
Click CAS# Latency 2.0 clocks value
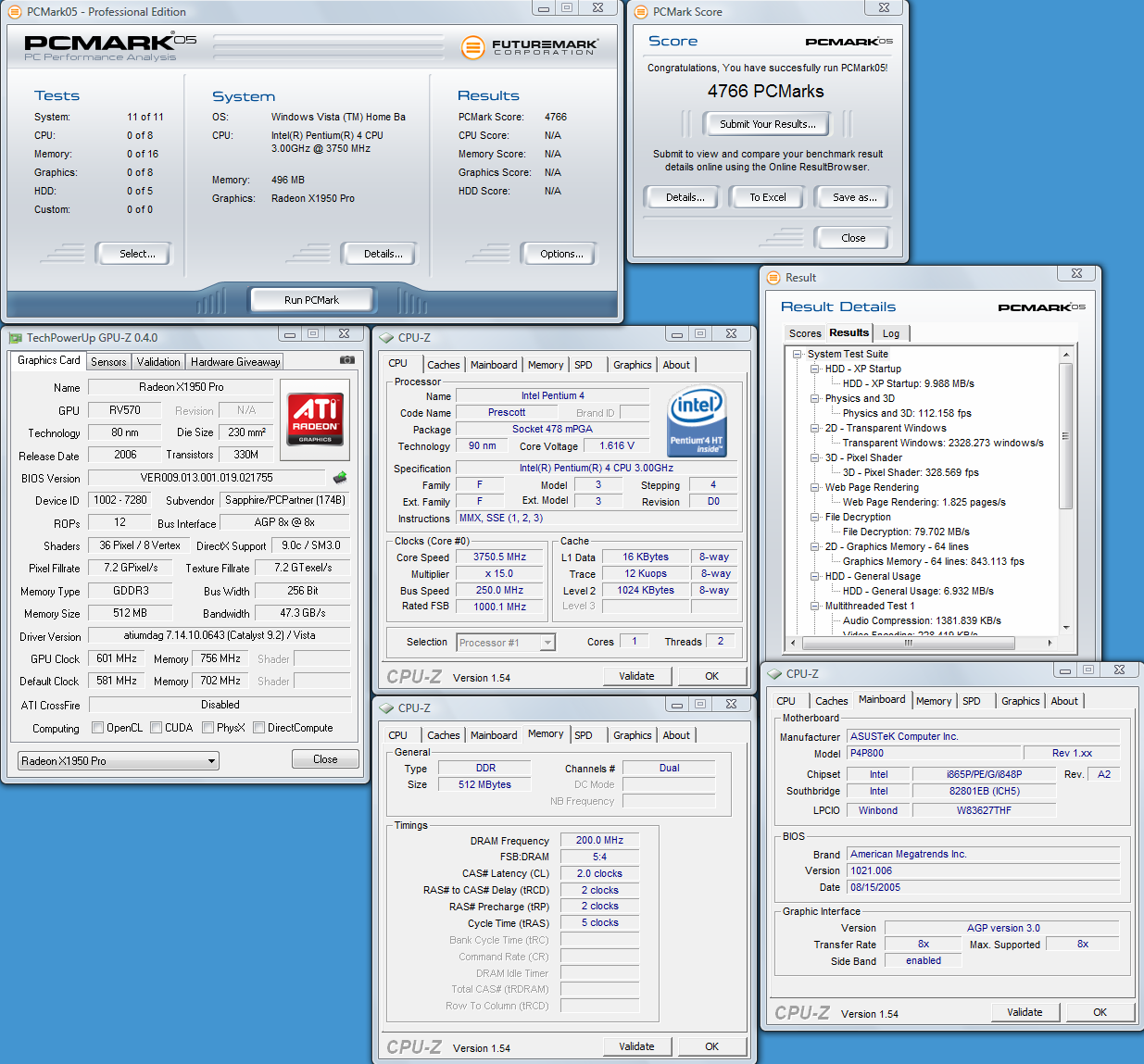(x=599, y=873)
